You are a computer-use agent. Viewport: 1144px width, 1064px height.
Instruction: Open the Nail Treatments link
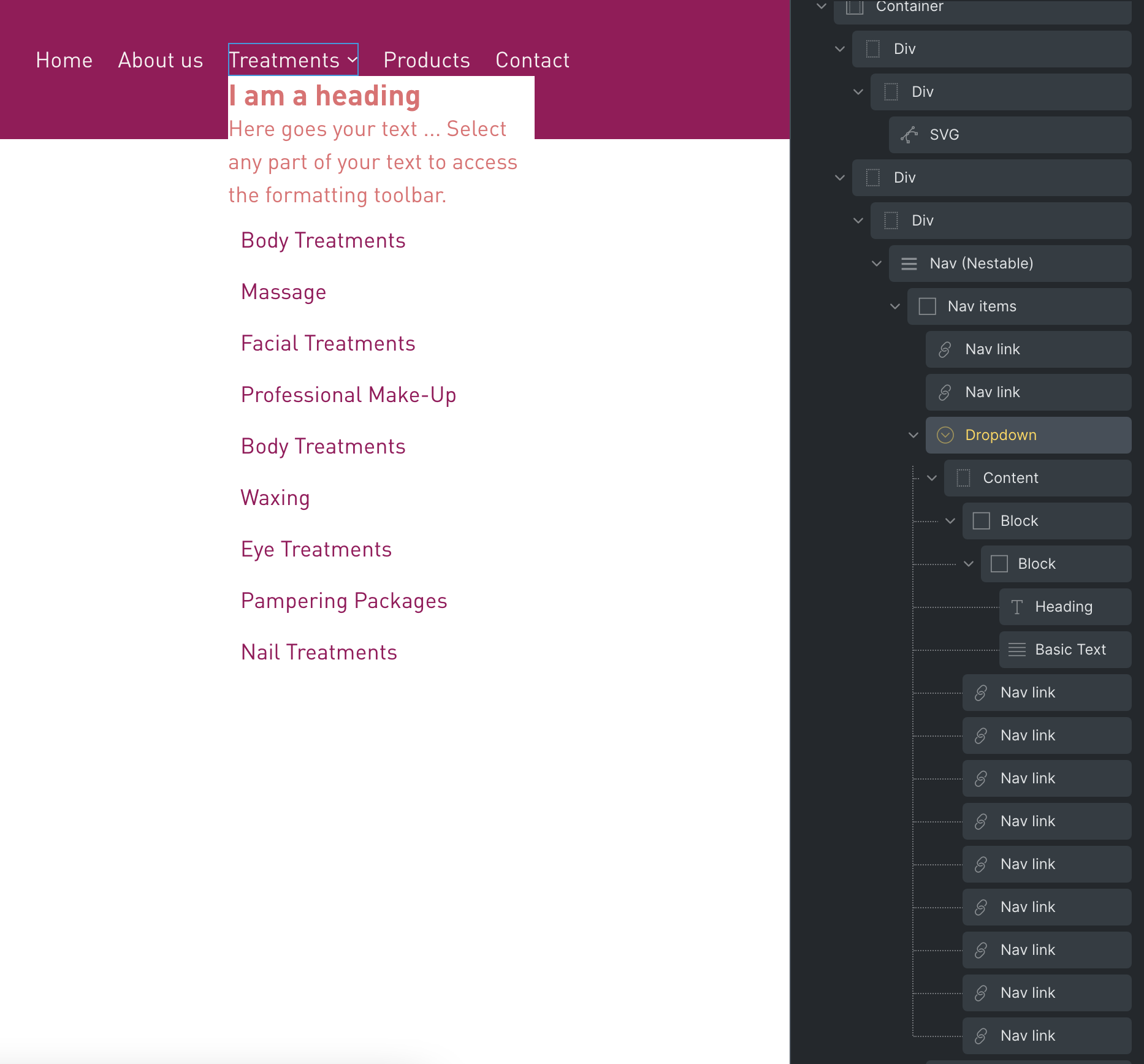319,653
